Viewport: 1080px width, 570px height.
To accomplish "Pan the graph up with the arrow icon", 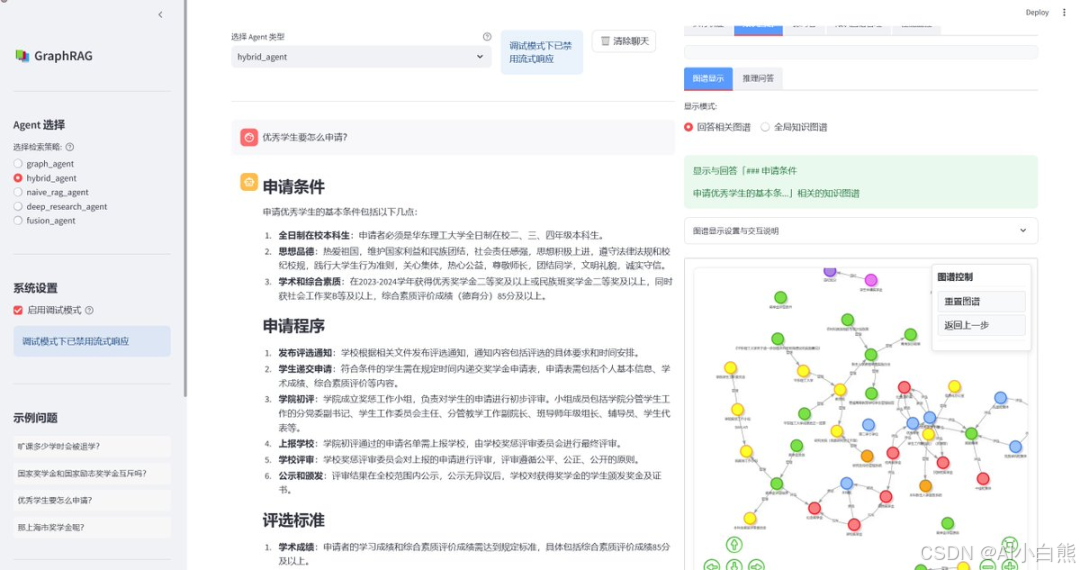I will (x=734, y=545).
